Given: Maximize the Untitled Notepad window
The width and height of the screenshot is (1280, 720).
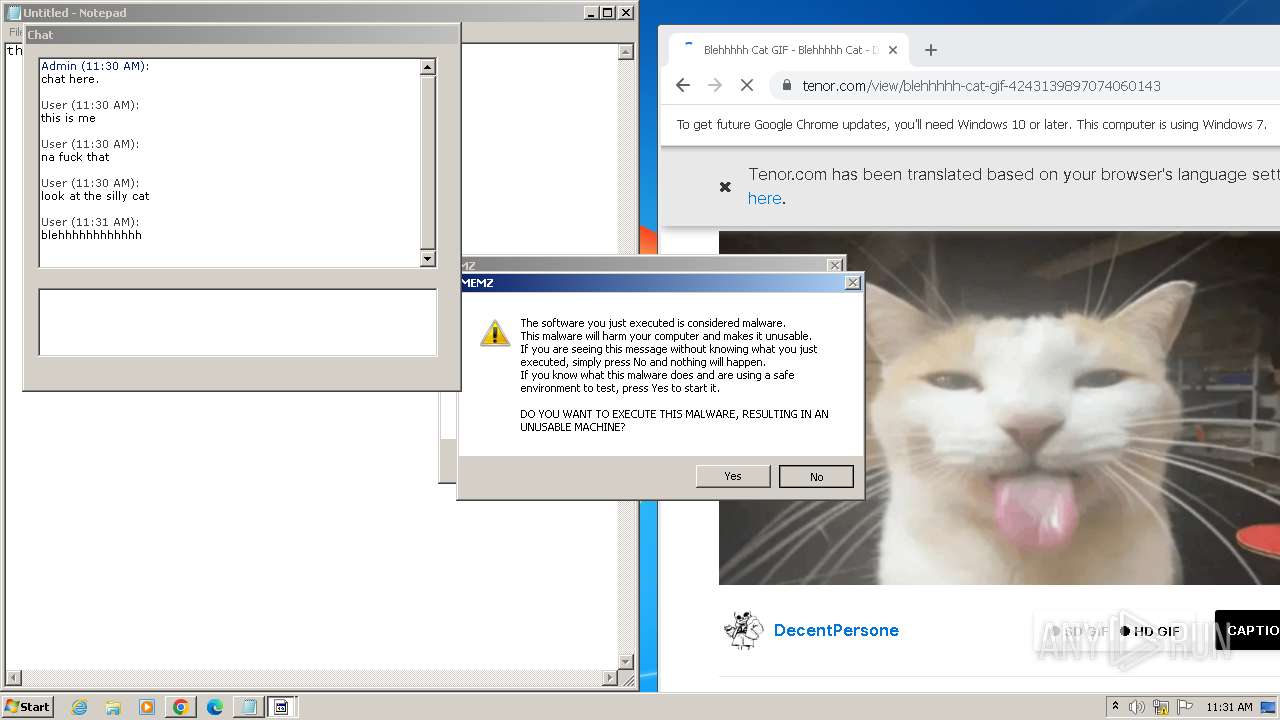Looking at the screenshot, I should pyautogui.click(x=608, y=13).
